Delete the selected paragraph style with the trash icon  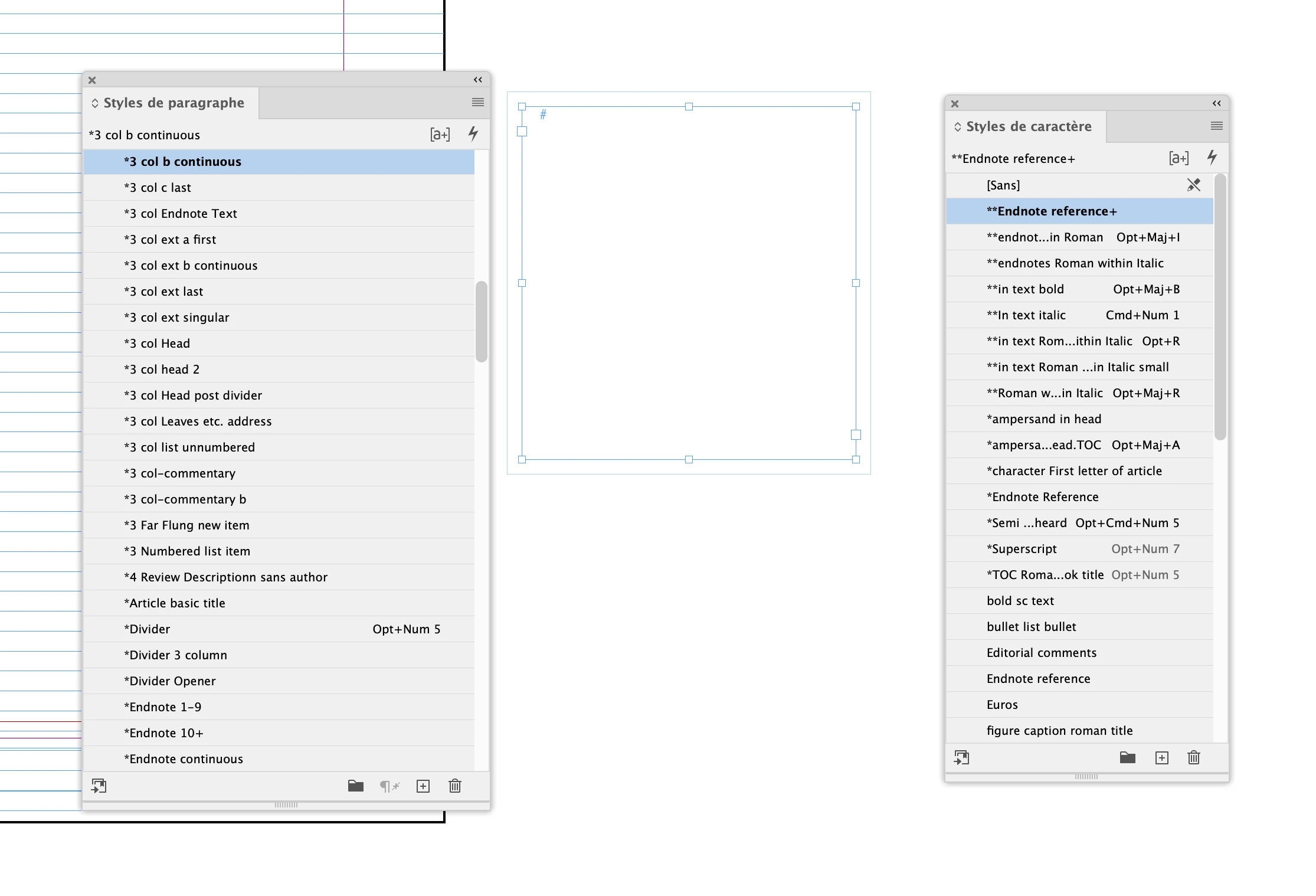tap(454, 786)
